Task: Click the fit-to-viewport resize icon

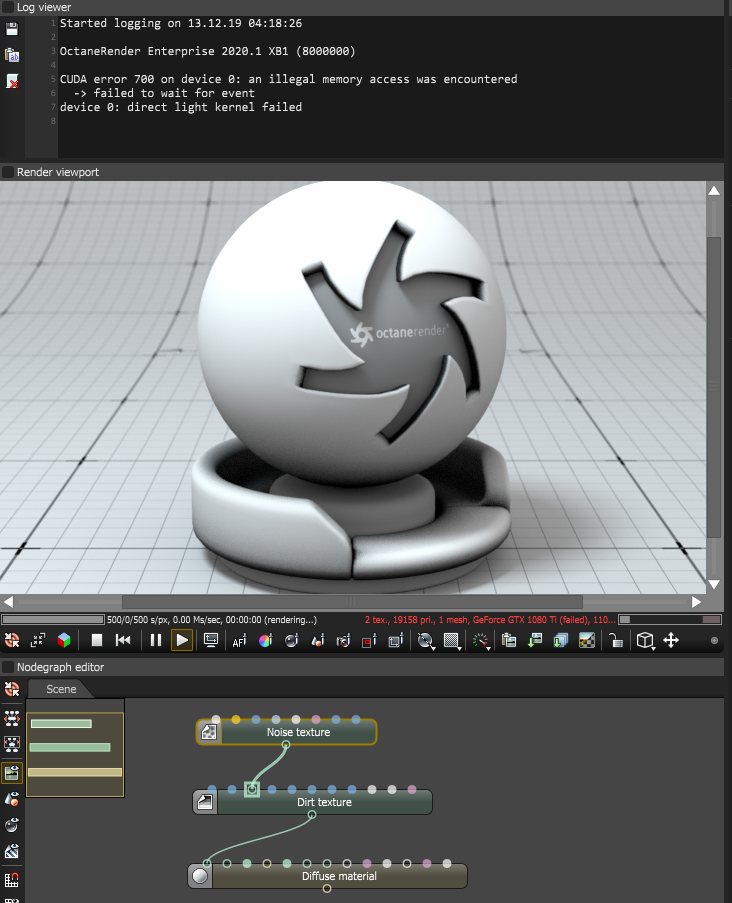Action: [38, 640]
